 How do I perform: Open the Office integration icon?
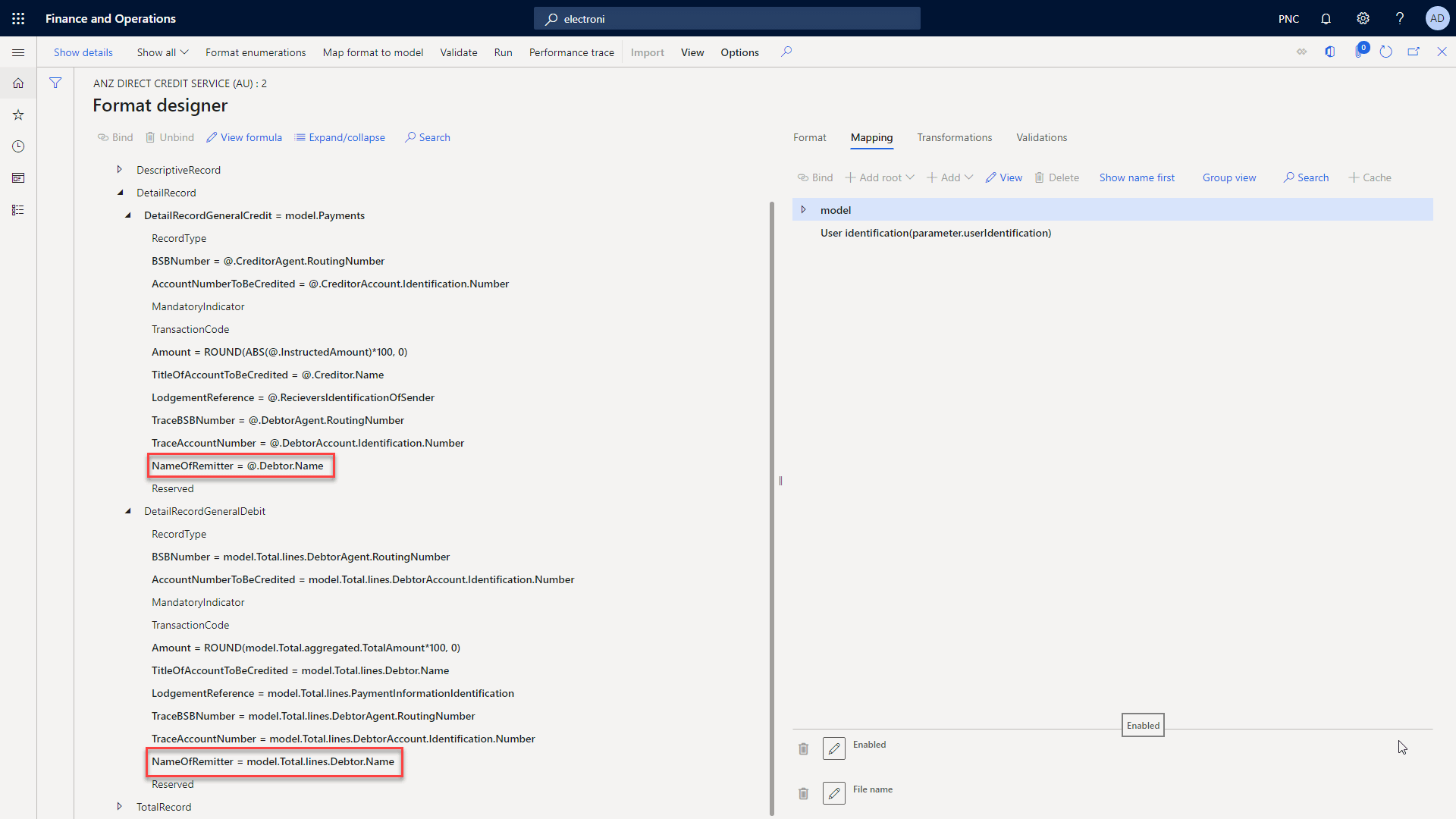[1329, 52]
